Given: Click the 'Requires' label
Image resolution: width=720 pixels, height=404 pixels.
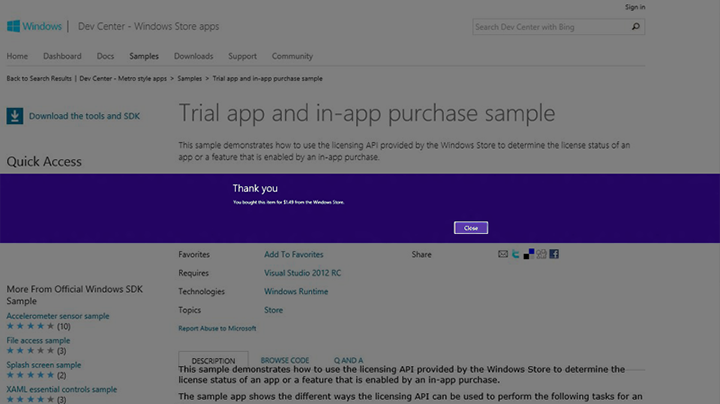Looking at the screenshot, I should click(x=193, y=273).
